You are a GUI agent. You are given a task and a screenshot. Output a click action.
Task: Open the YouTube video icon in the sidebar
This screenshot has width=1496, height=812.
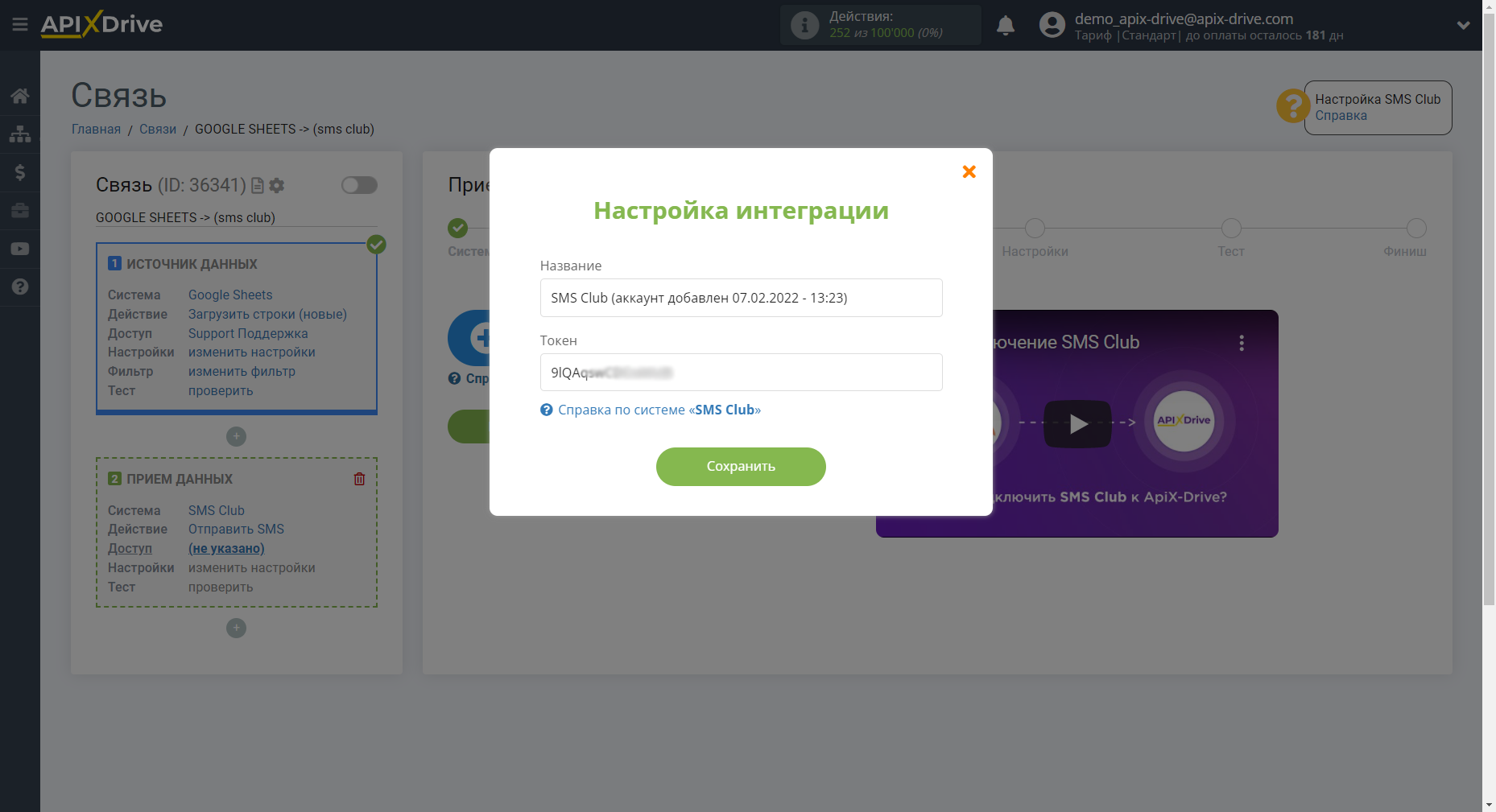tap(20, 249)
